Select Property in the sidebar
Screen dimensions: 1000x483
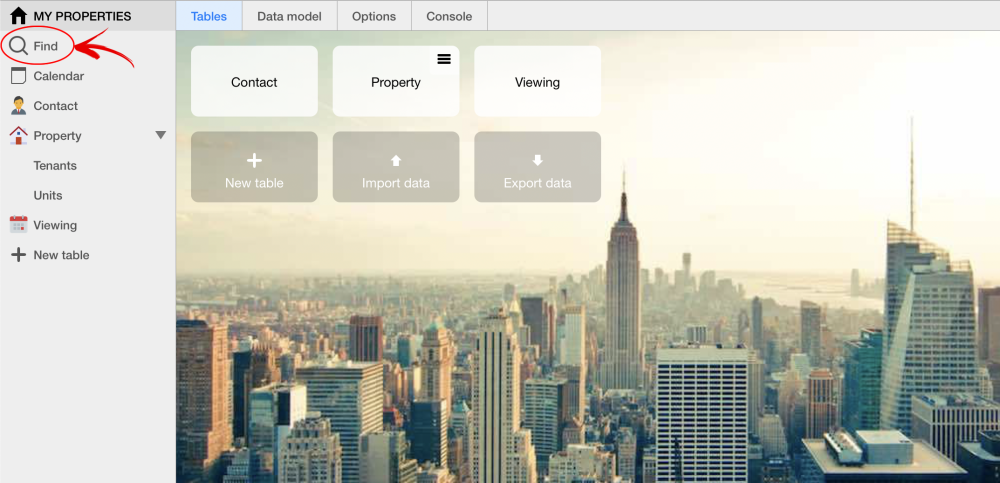[57, 136]
